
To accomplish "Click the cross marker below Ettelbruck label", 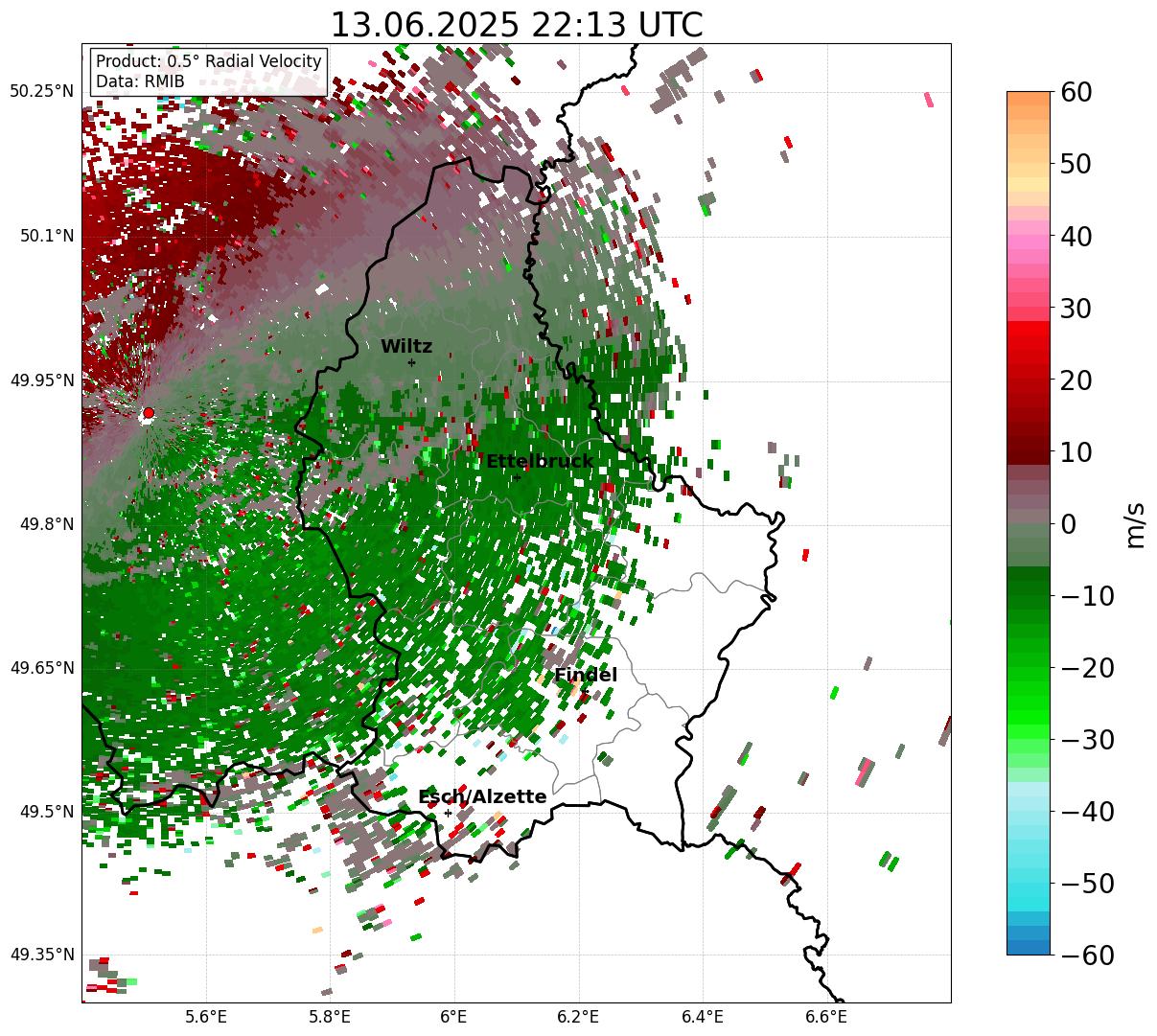I will pyautogui.click(x=517, y=477).
